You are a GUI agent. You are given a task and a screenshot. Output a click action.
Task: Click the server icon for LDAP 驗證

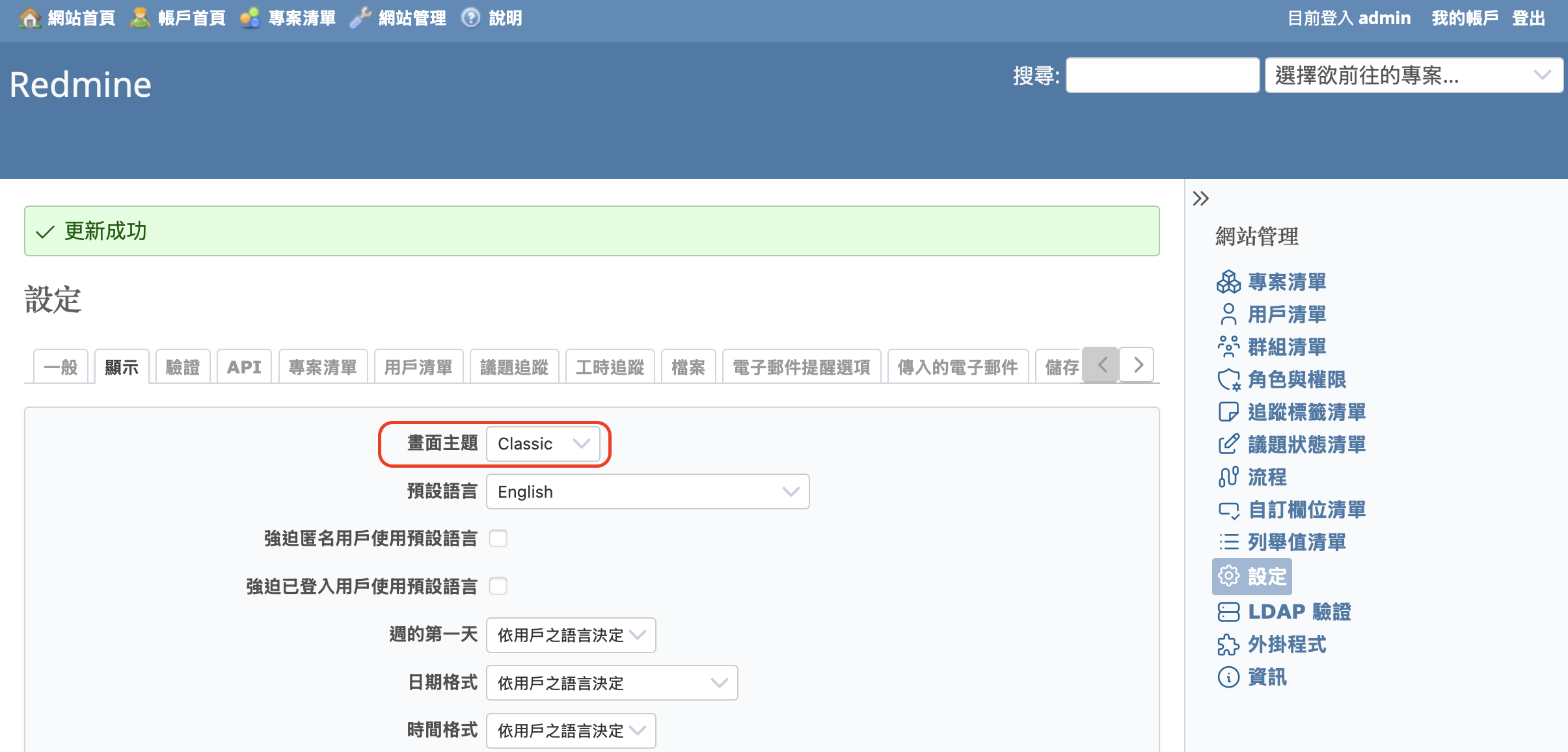pos(1228,611)
